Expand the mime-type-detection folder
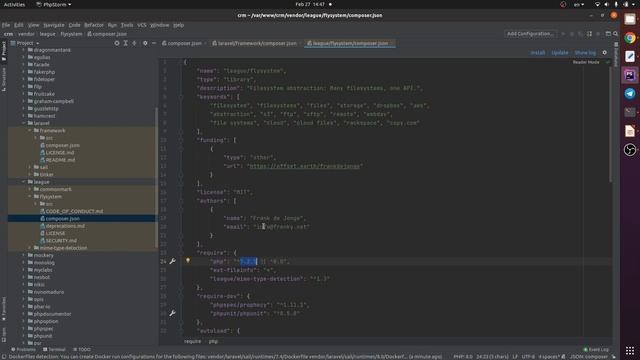This screenshot has height=360, width=640. point(30,248)
